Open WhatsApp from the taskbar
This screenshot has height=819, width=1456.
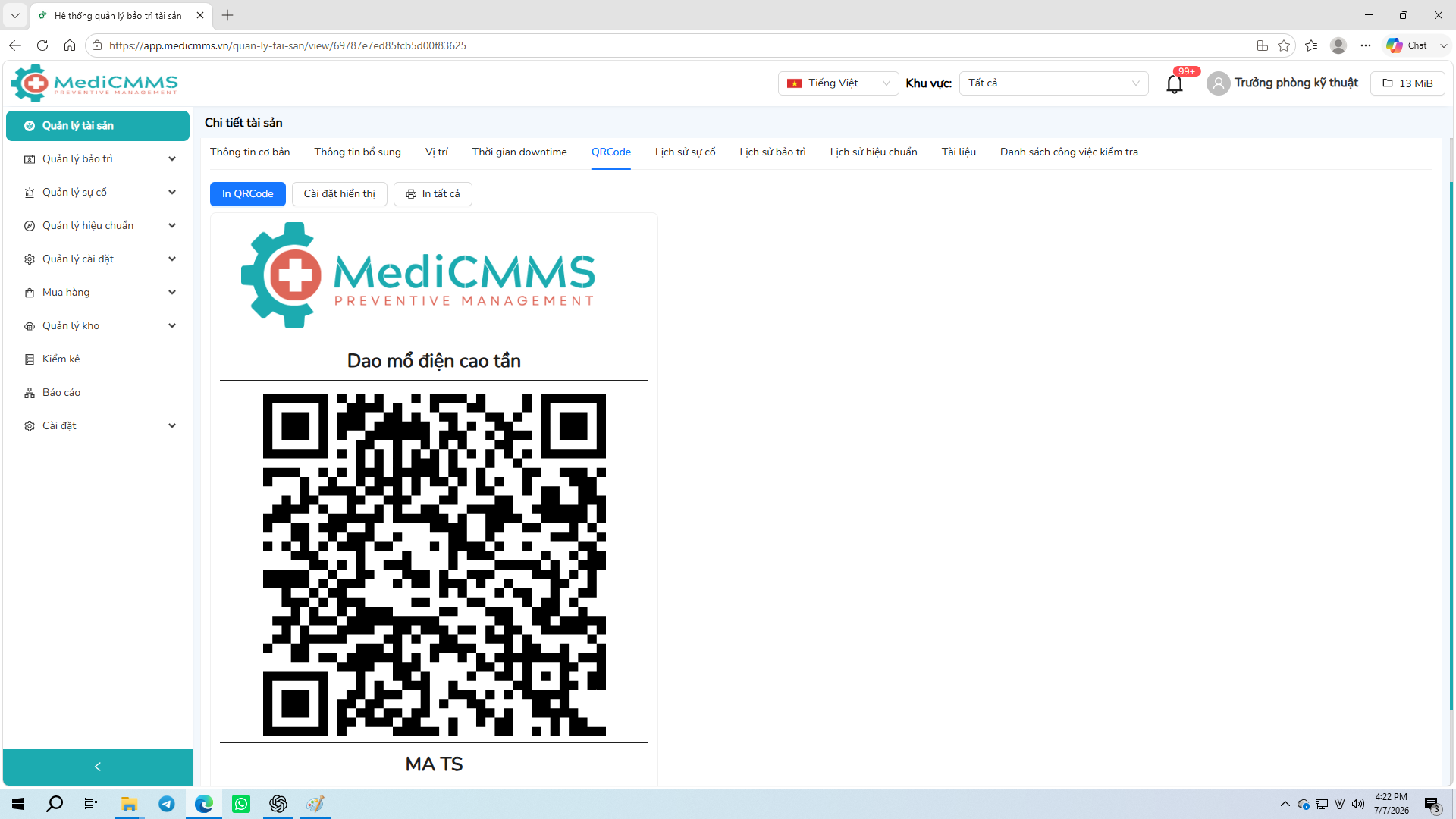pyautogui.click(x=241, y=804)
